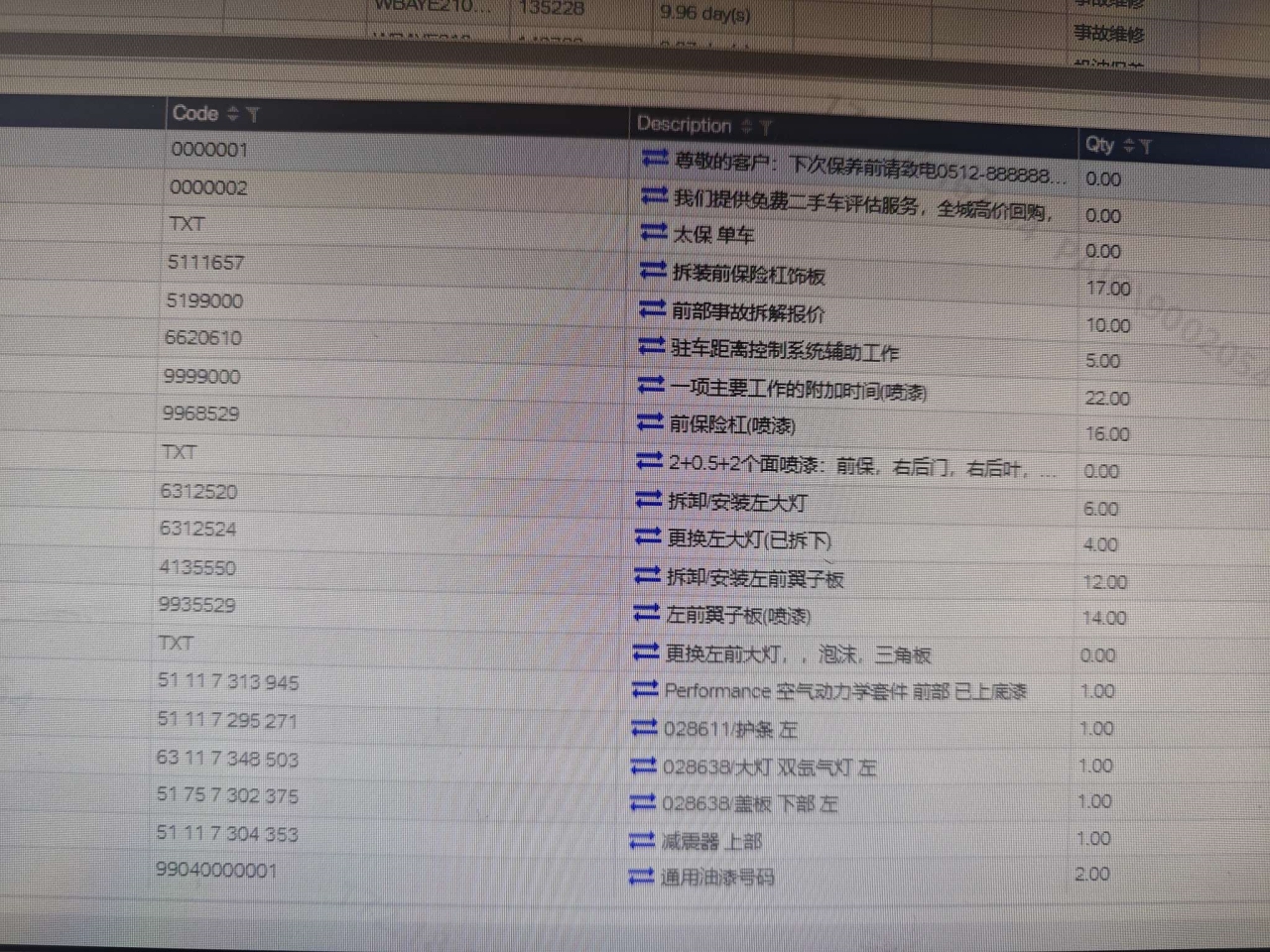
Task: Open the Description column filter icon
Action: 765,127
